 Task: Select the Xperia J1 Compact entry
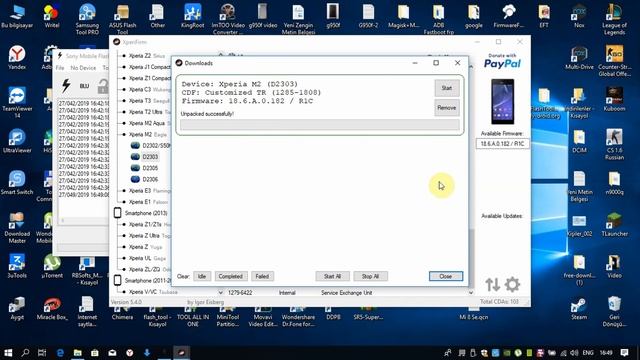coord(149,67)
